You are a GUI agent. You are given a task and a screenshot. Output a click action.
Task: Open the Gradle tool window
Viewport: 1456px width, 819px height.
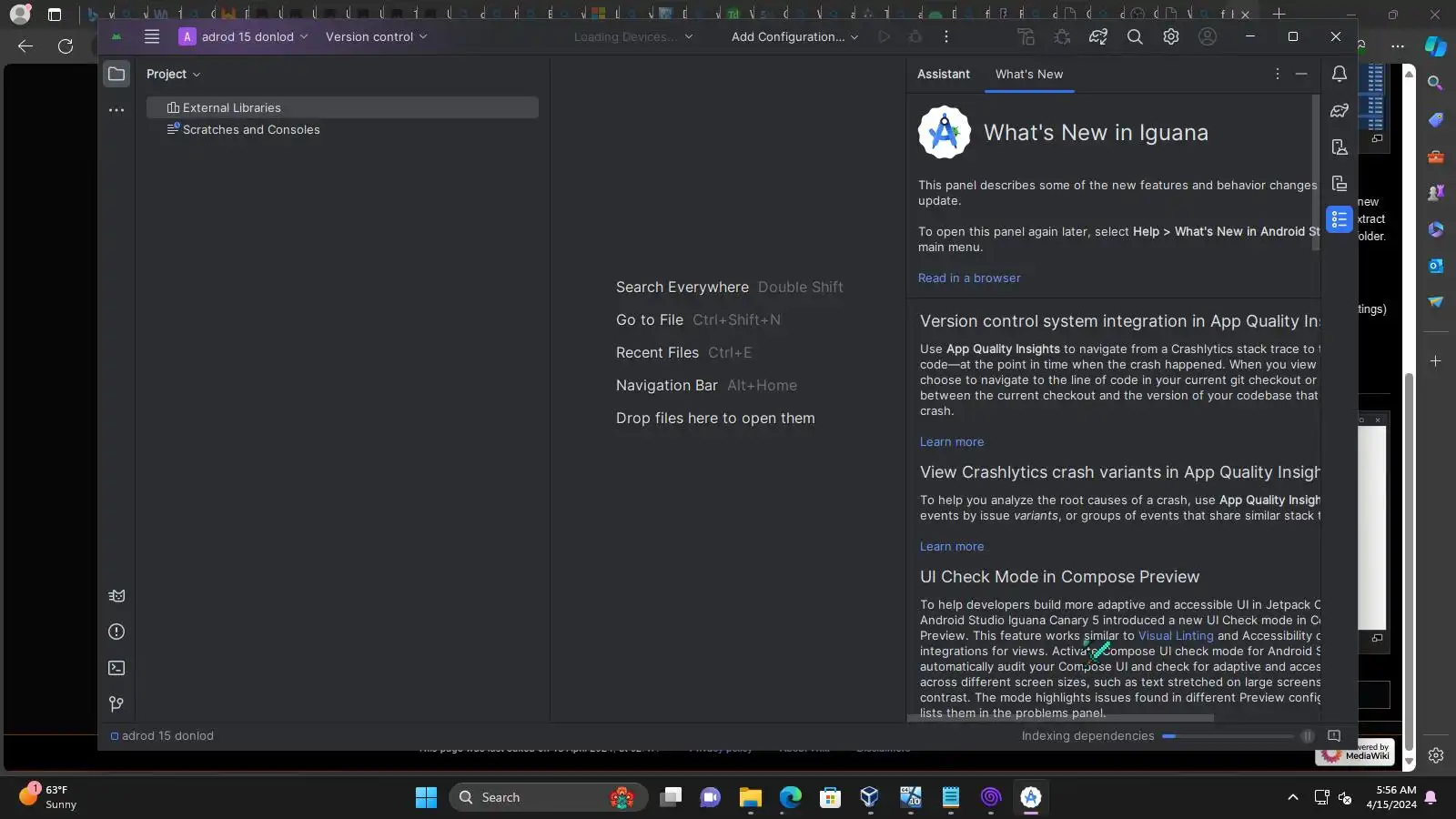(x=1340, y=110)
